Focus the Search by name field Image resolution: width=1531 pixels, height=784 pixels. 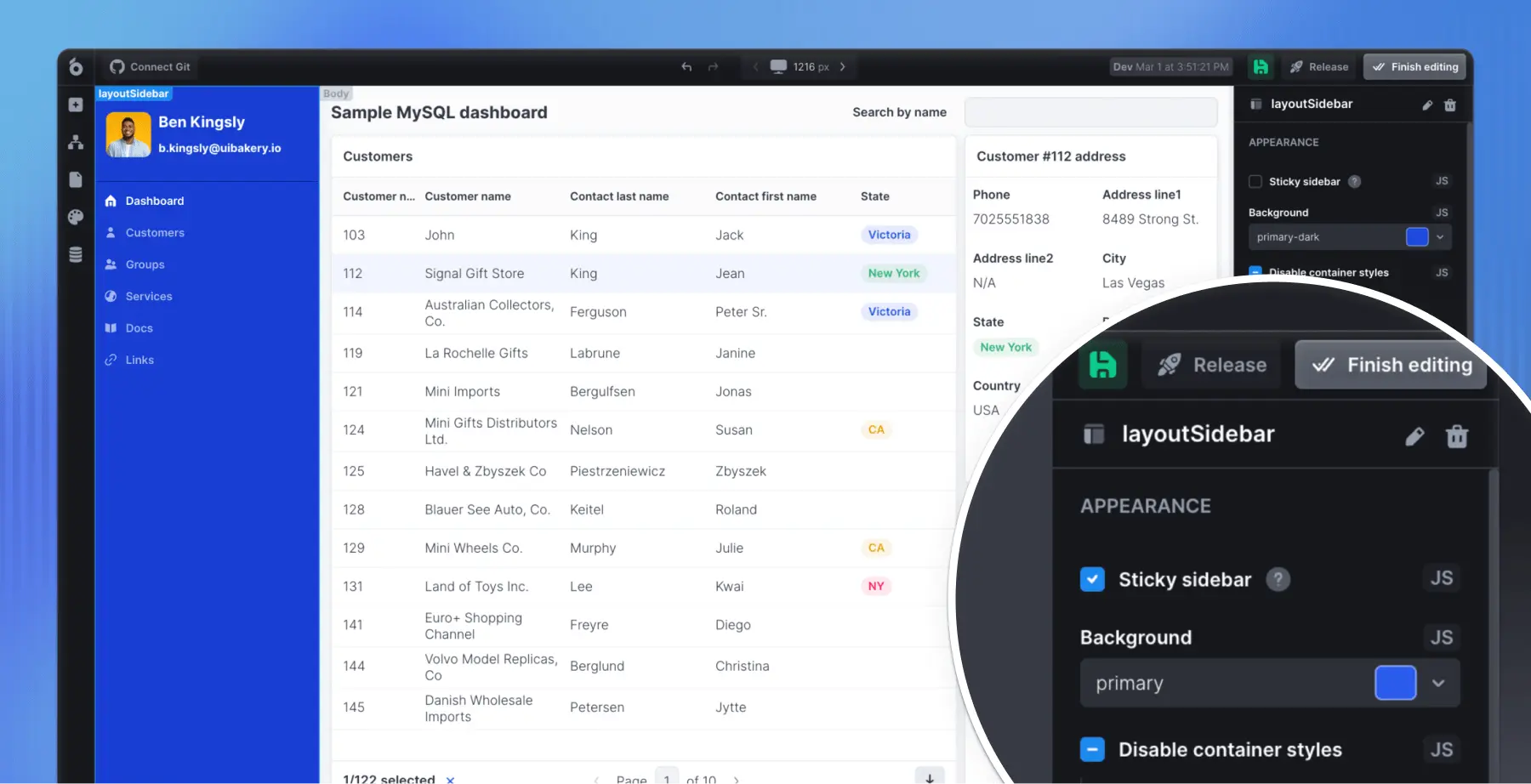[1091, 112]
